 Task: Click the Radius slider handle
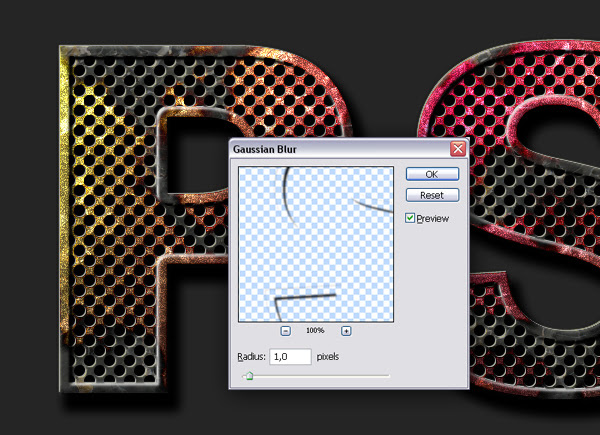(x=249, y=376)
